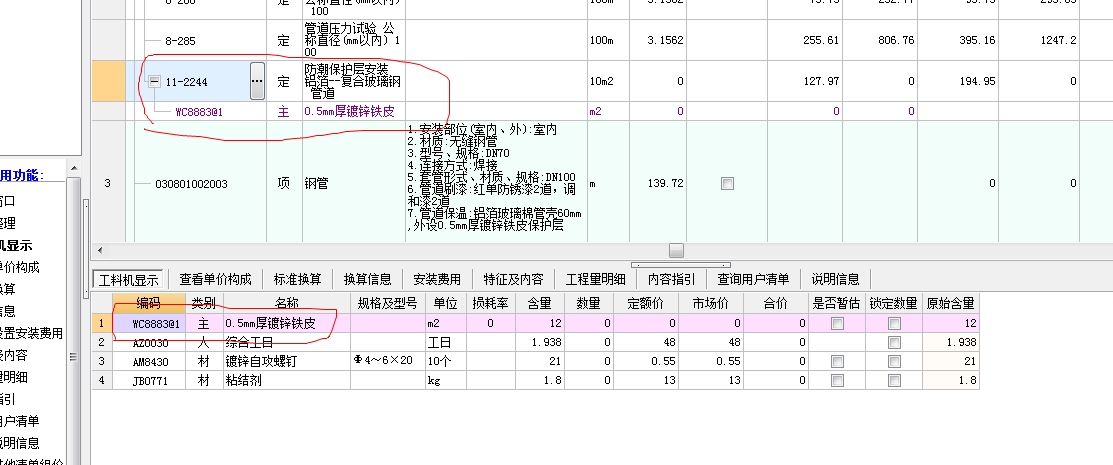Click the 单价构成 sidebar link
This screenshot has width=1113, height=465.
click(x=20, y=267)
